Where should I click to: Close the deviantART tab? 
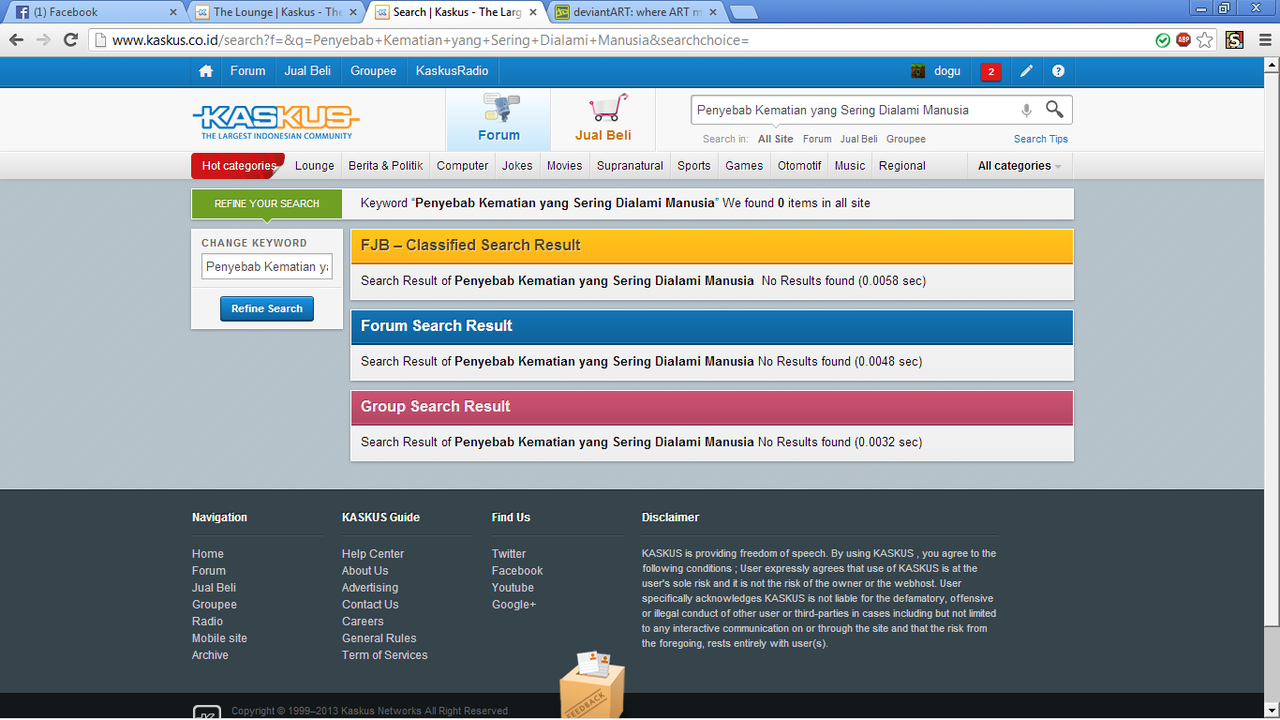point(712,12)
